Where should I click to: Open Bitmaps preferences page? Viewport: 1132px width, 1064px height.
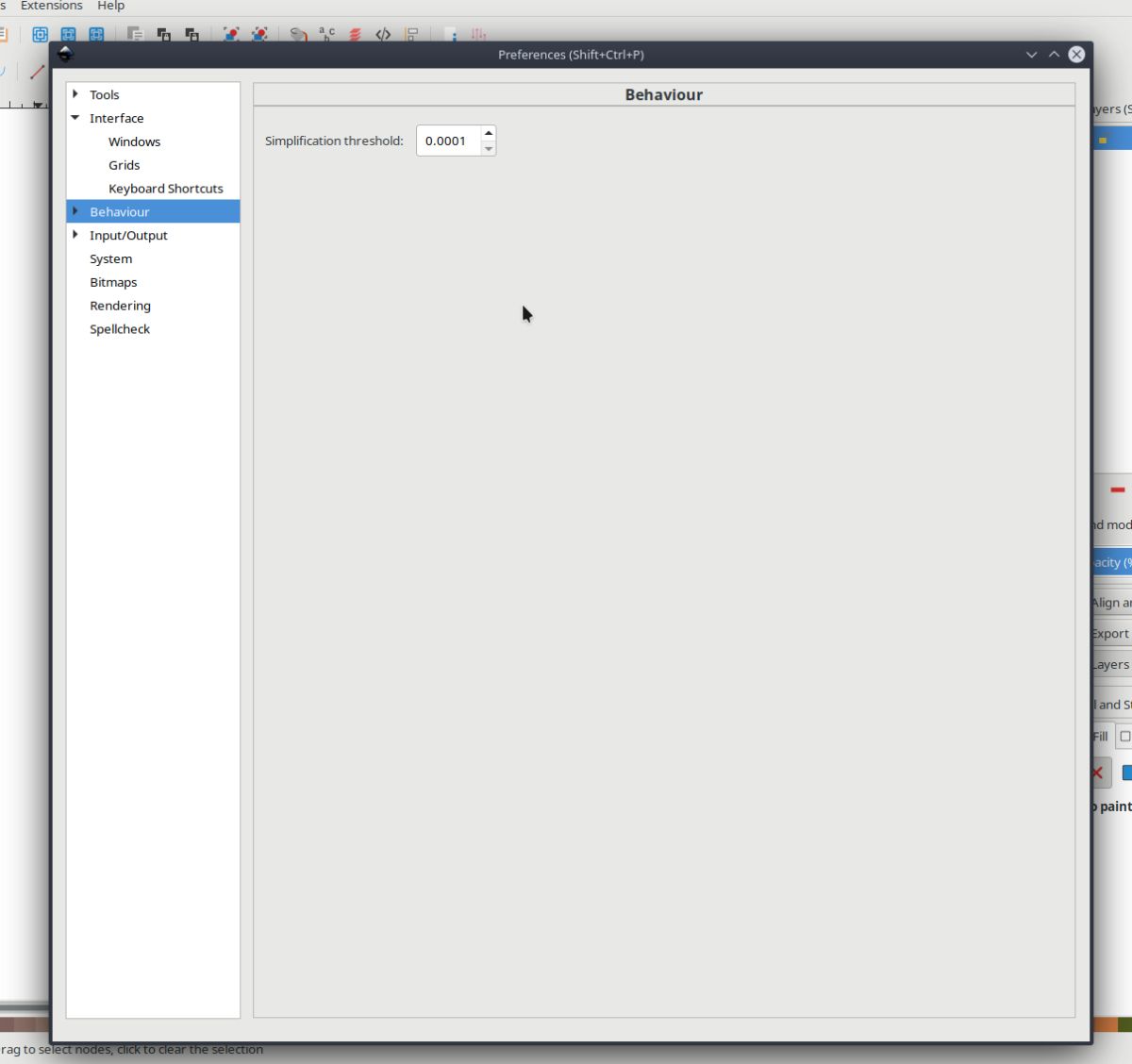pos(113,282)
